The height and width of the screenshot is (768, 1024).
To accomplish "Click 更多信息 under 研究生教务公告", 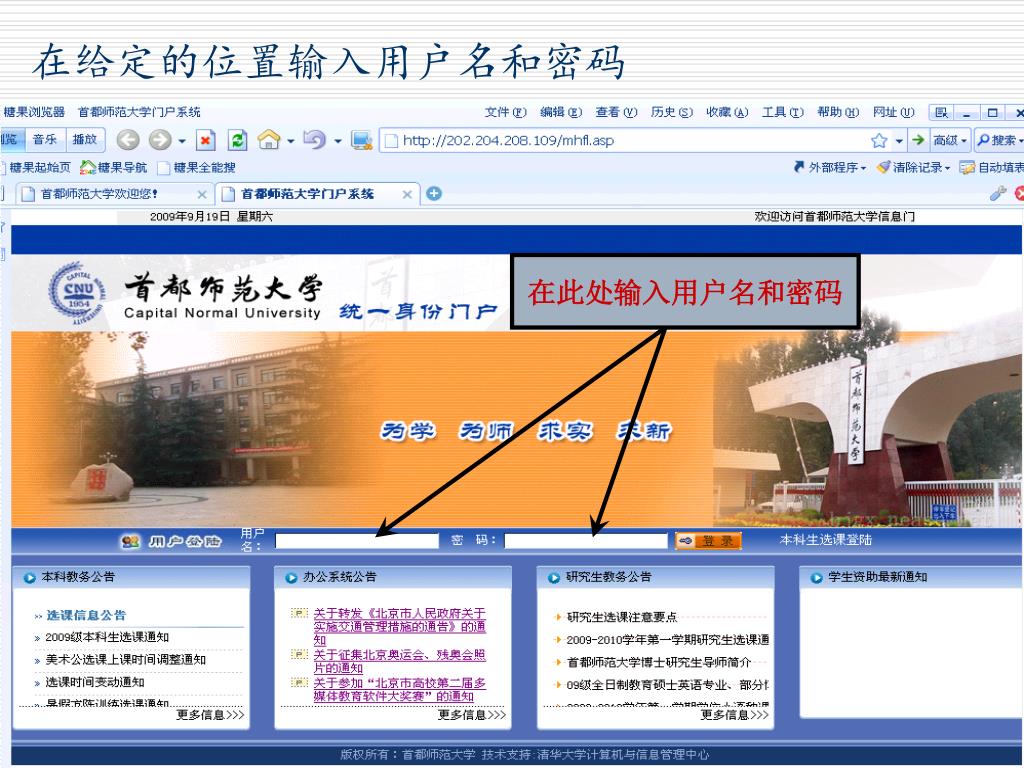I will click(735, 715).
